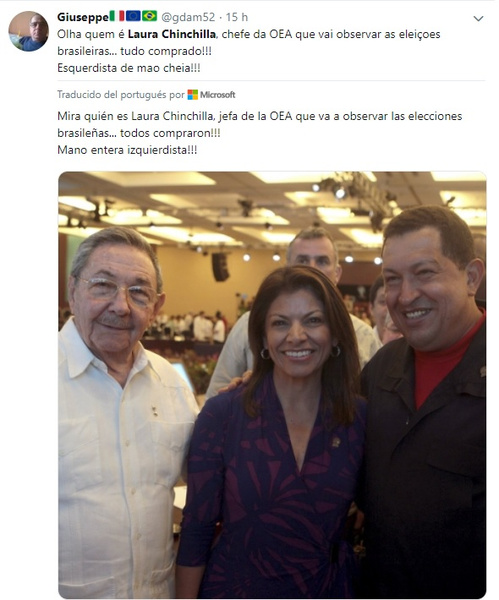Click the gray-haired man in photo background
499x600 pixels.
[313, 253]
